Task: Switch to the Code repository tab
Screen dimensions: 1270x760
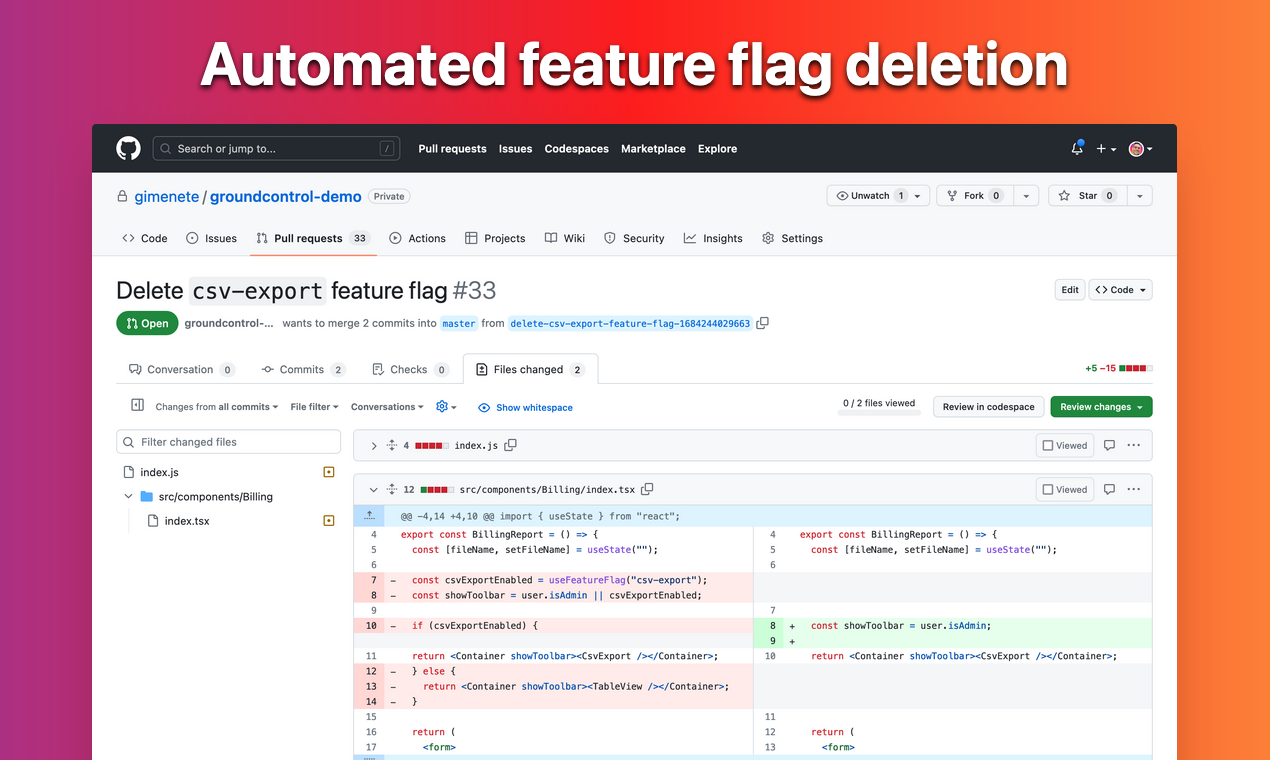Action: (x=145, y=238)
